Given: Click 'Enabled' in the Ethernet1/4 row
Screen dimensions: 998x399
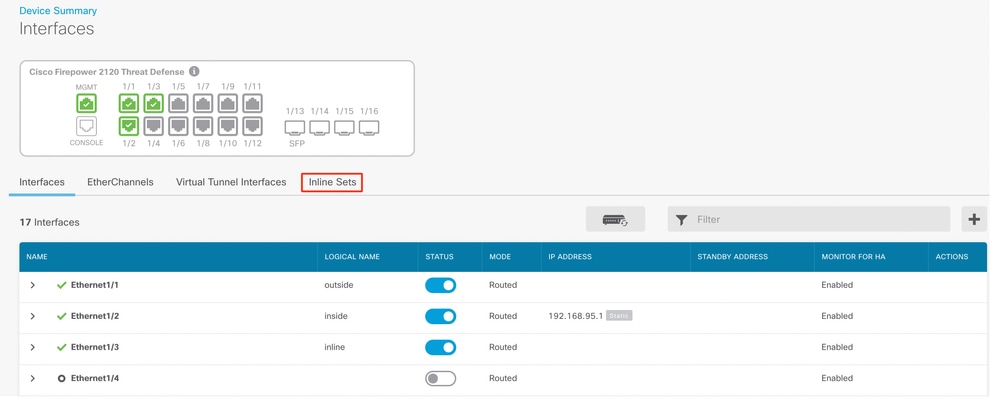Looking at the screenshot, I should (x=837, y=379).
